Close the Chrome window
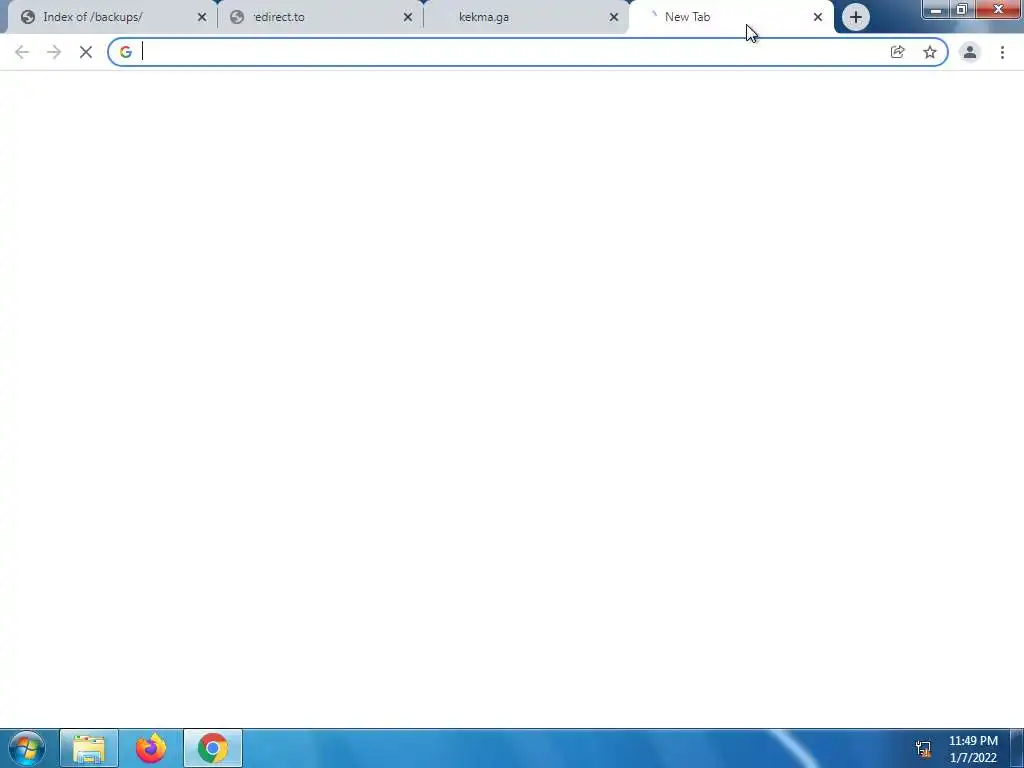Image resolution: width=1024 pixels, height=768 pixels. pos(998,9)
